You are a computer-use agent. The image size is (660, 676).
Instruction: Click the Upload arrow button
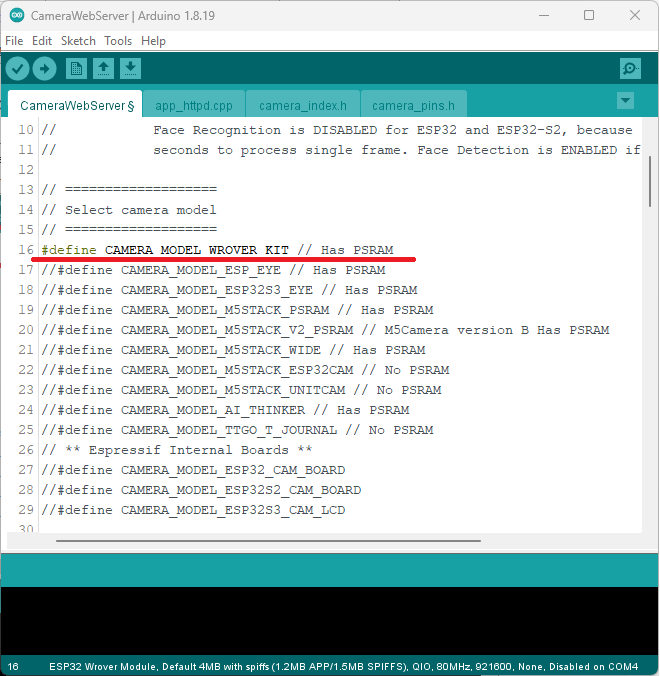pos(44,69)
